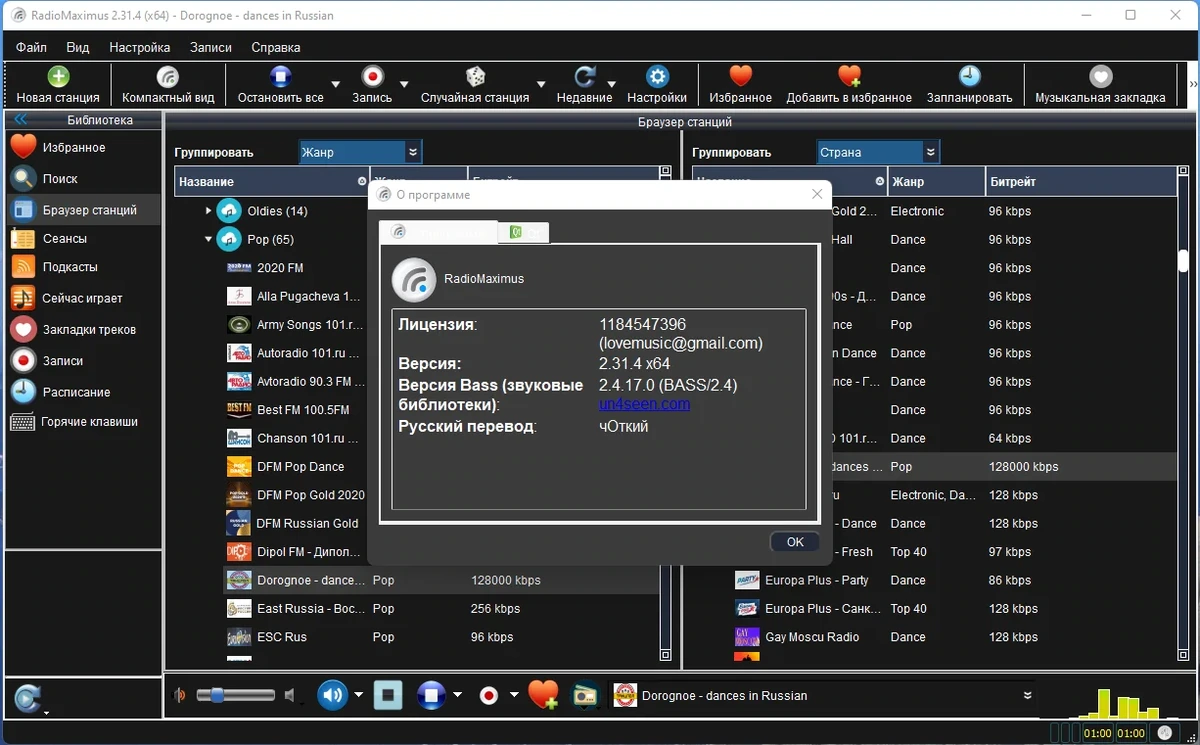Open Сейчас играет in the sidebar

point(83,298)
